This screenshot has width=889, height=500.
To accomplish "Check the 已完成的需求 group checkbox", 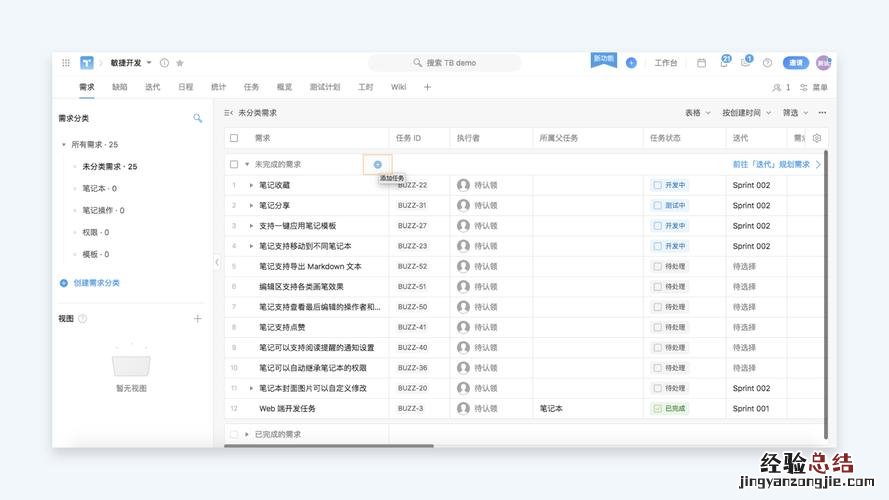I will tap(234, 434).
